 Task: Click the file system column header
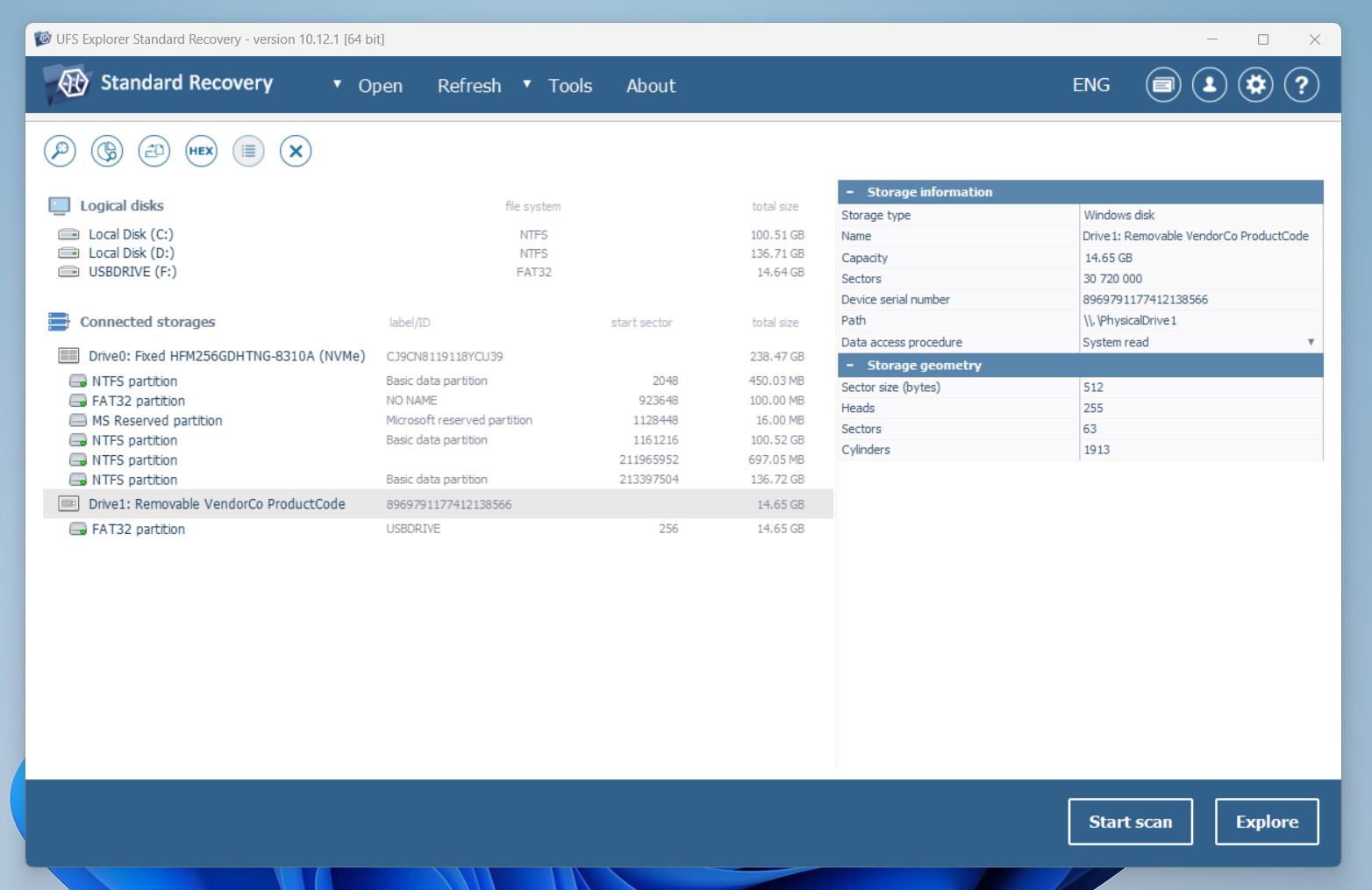pyautogui.click(x=532, y=207)
